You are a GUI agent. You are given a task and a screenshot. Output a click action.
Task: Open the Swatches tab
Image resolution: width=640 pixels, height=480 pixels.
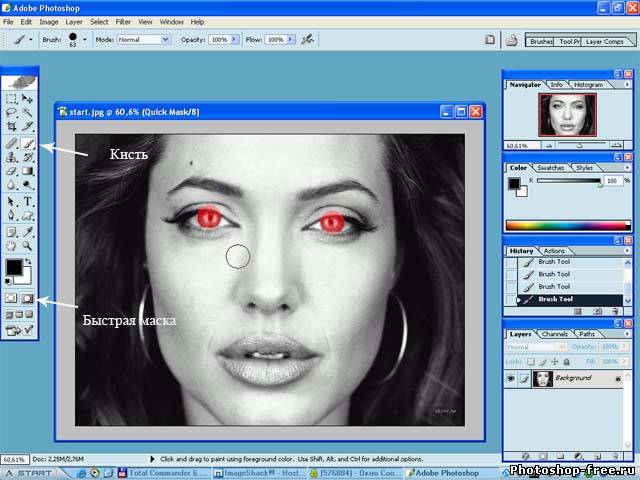point(551,167)
